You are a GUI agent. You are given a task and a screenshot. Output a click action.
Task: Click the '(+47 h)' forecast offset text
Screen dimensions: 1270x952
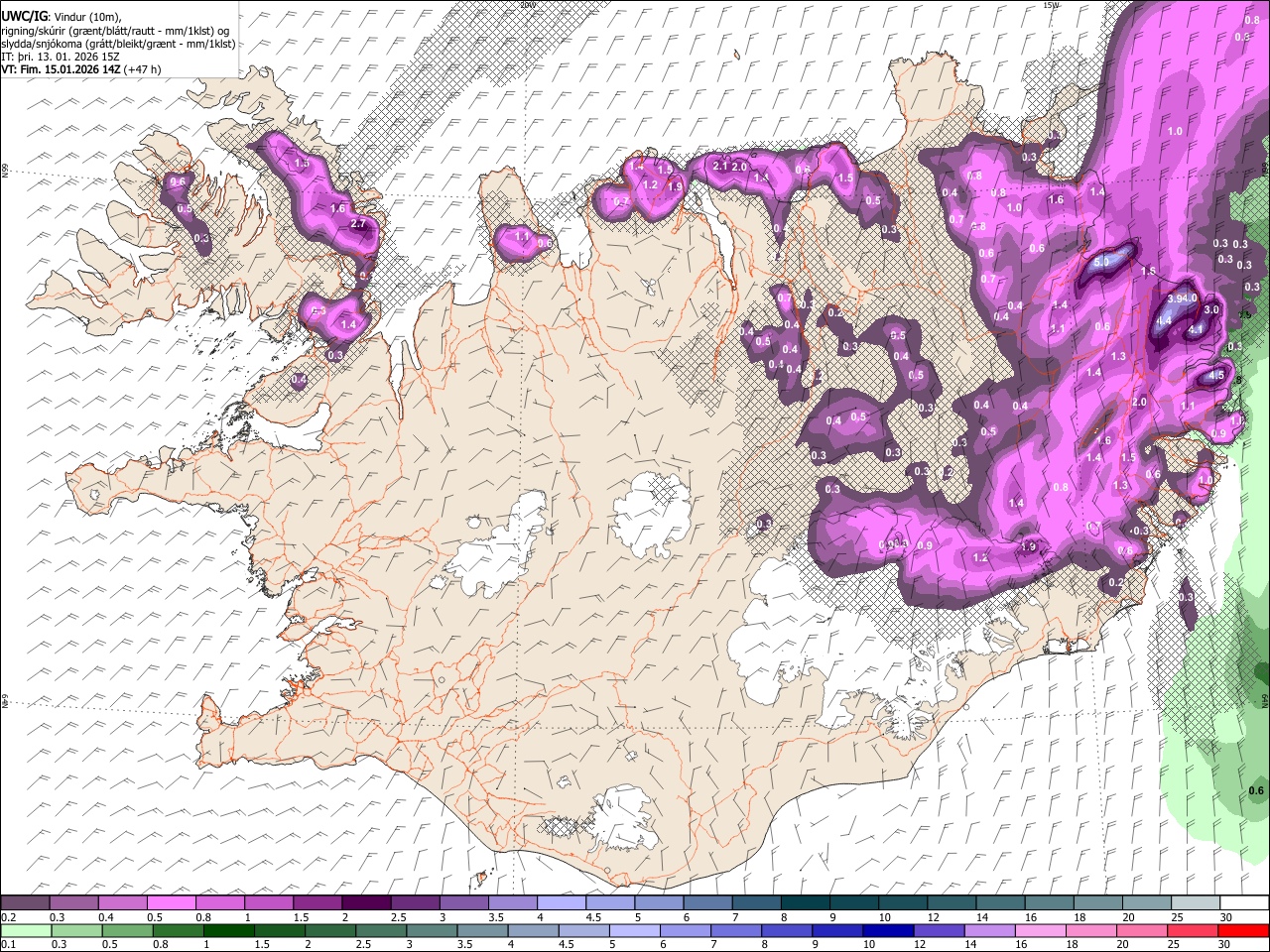point(143,69)
